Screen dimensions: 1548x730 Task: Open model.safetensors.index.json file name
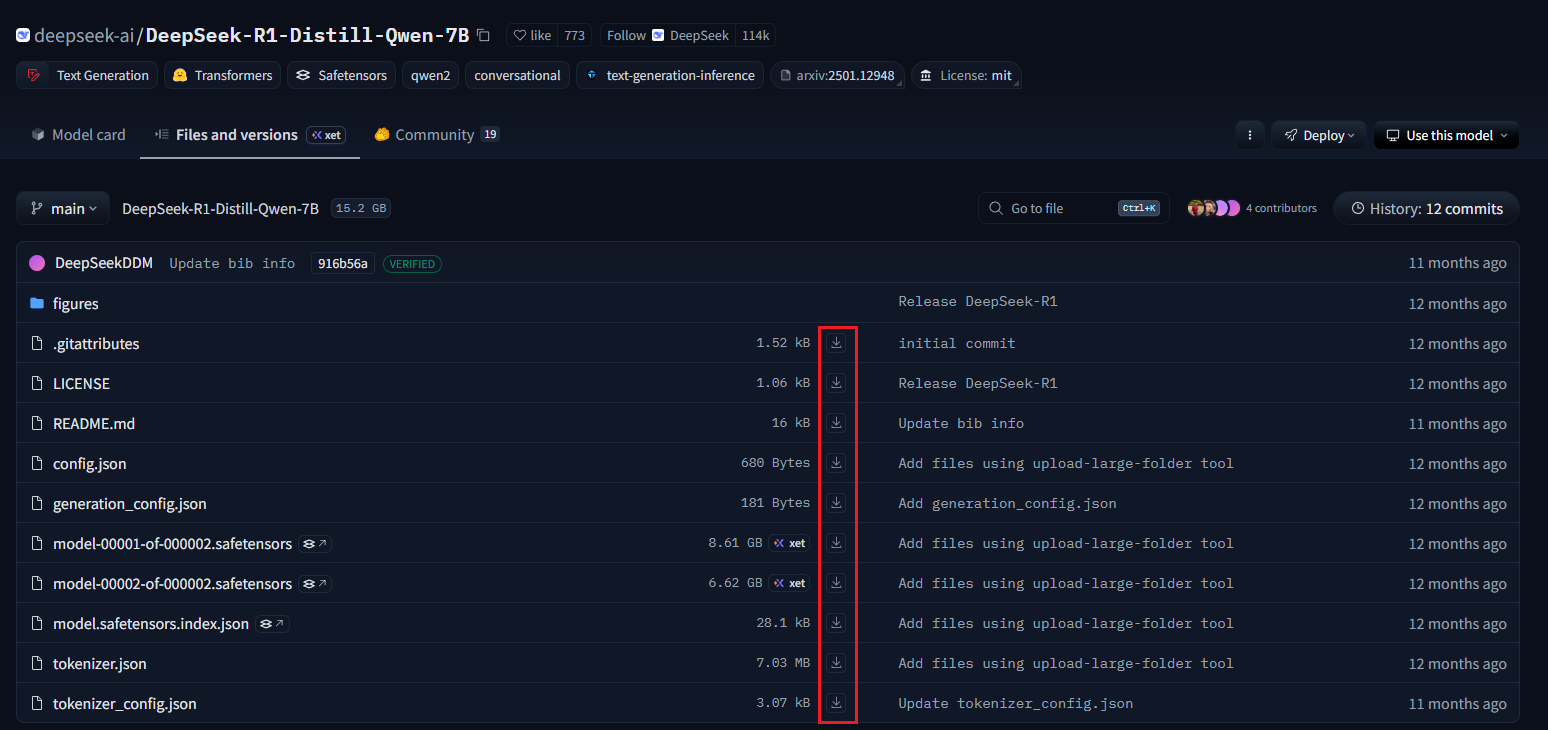[x=151, y=623]
